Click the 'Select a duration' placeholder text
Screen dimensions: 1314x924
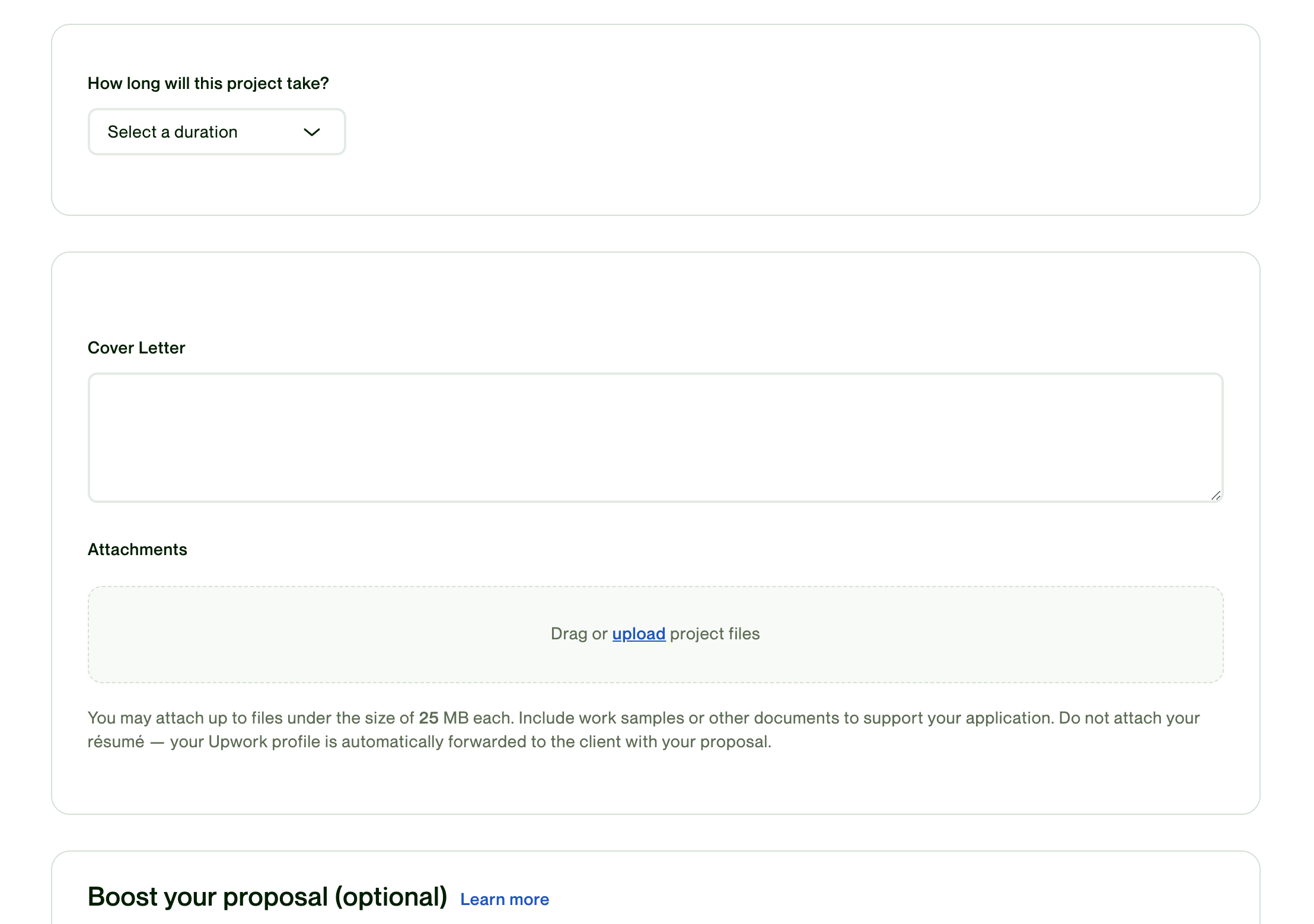(x=173, y=132)
